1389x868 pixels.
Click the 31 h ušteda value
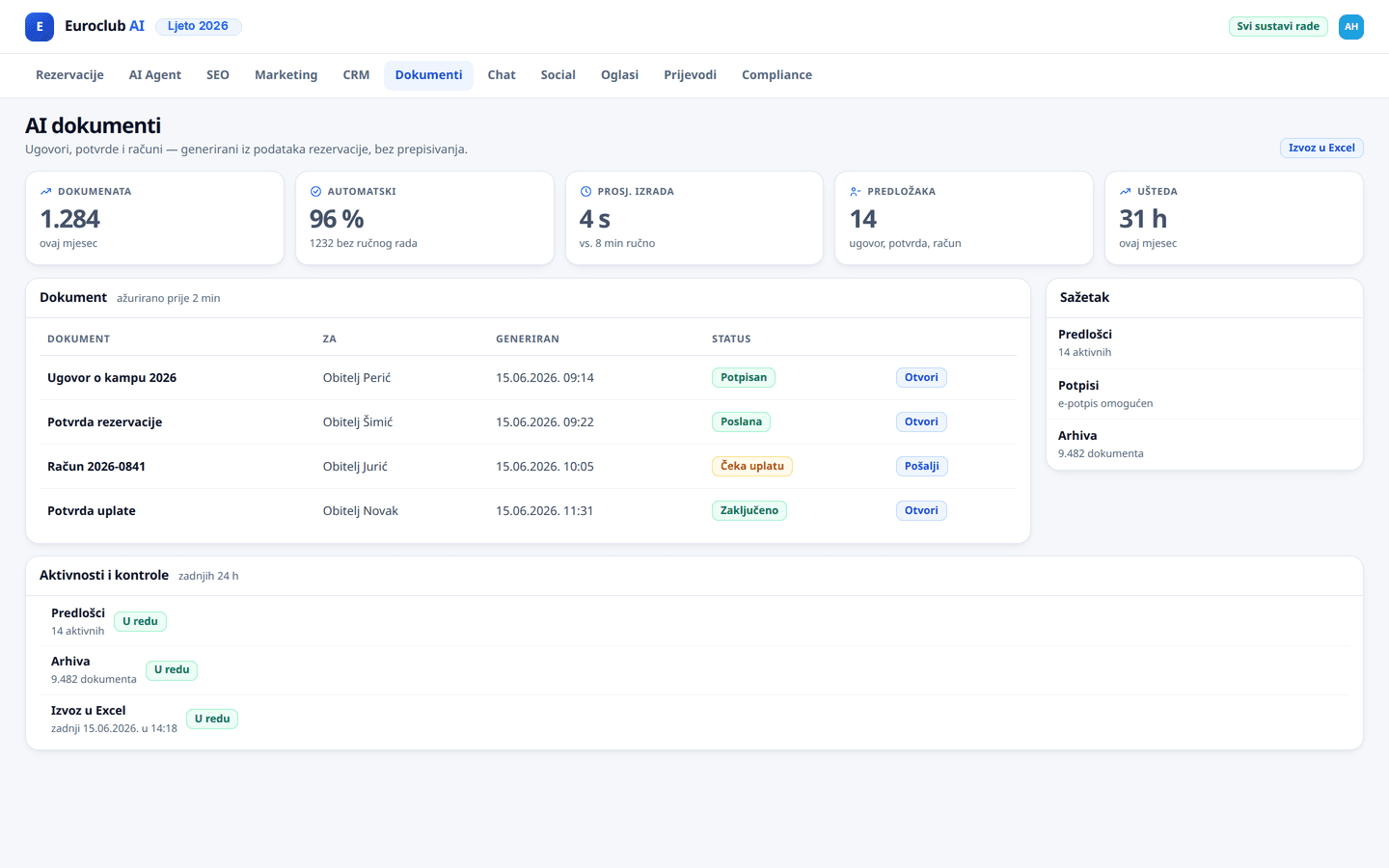pos(1143,220)
